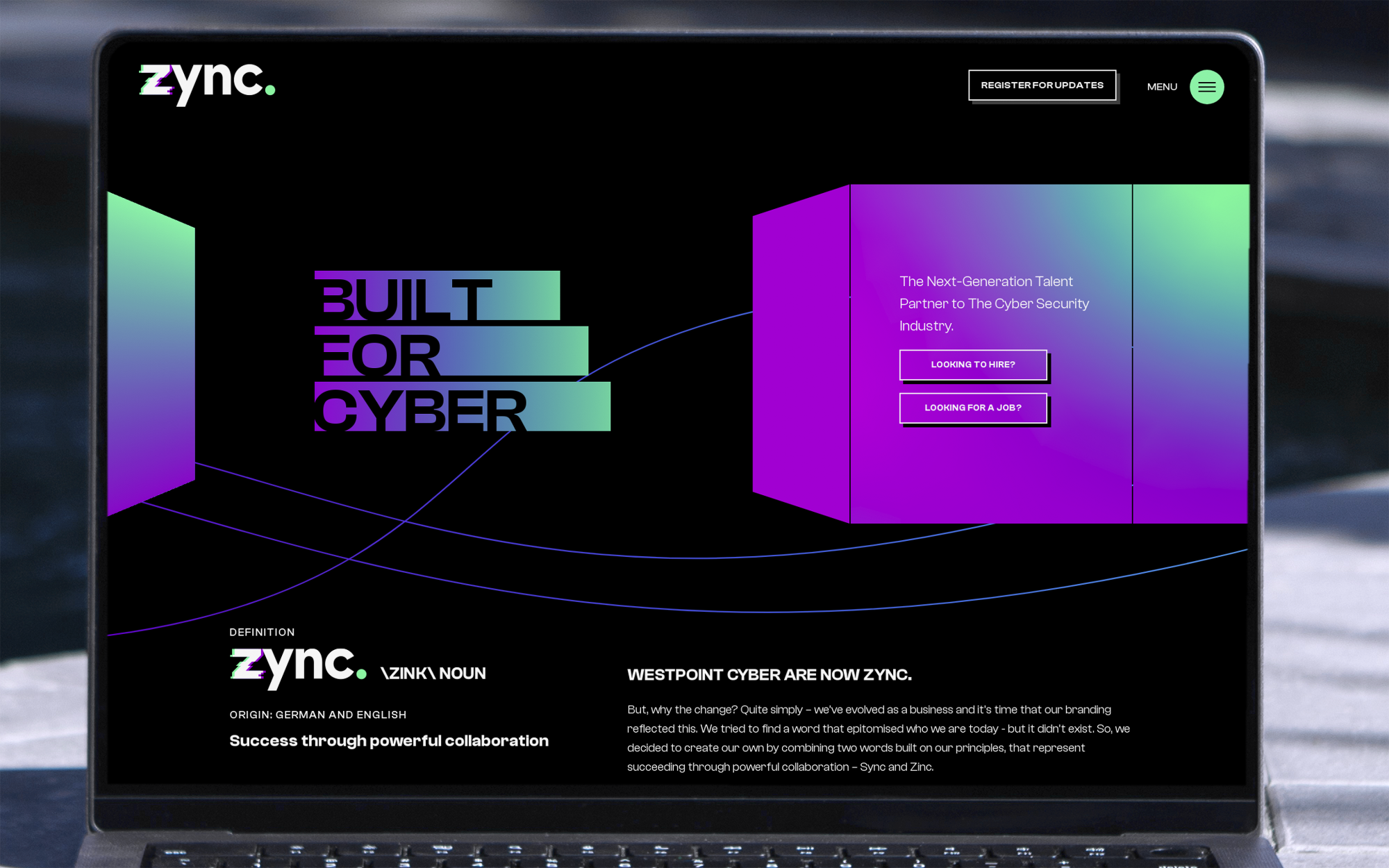Click the green dot in header zync logo

click(x=270, y=90)
